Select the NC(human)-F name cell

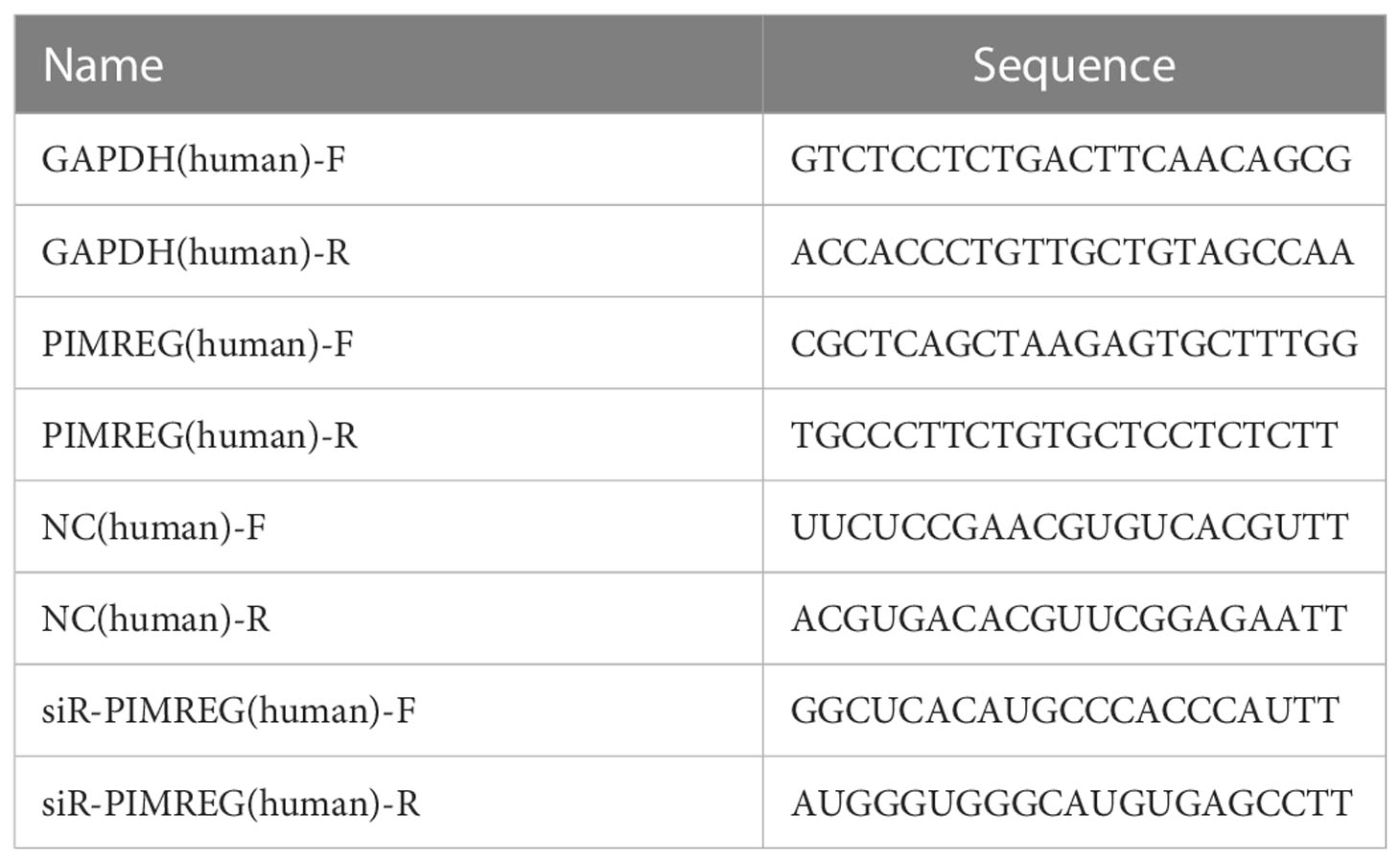tap(388, 527)
